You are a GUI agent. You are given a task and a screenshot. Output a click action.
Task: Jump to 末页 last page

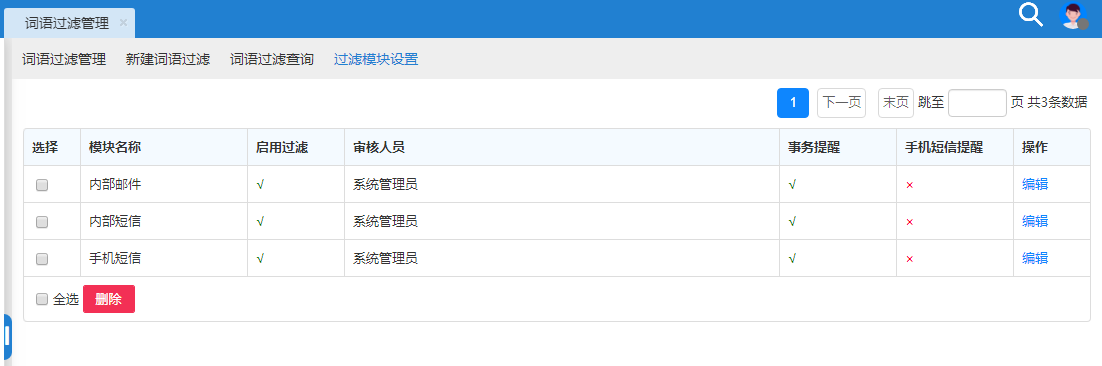coord(896,103)
